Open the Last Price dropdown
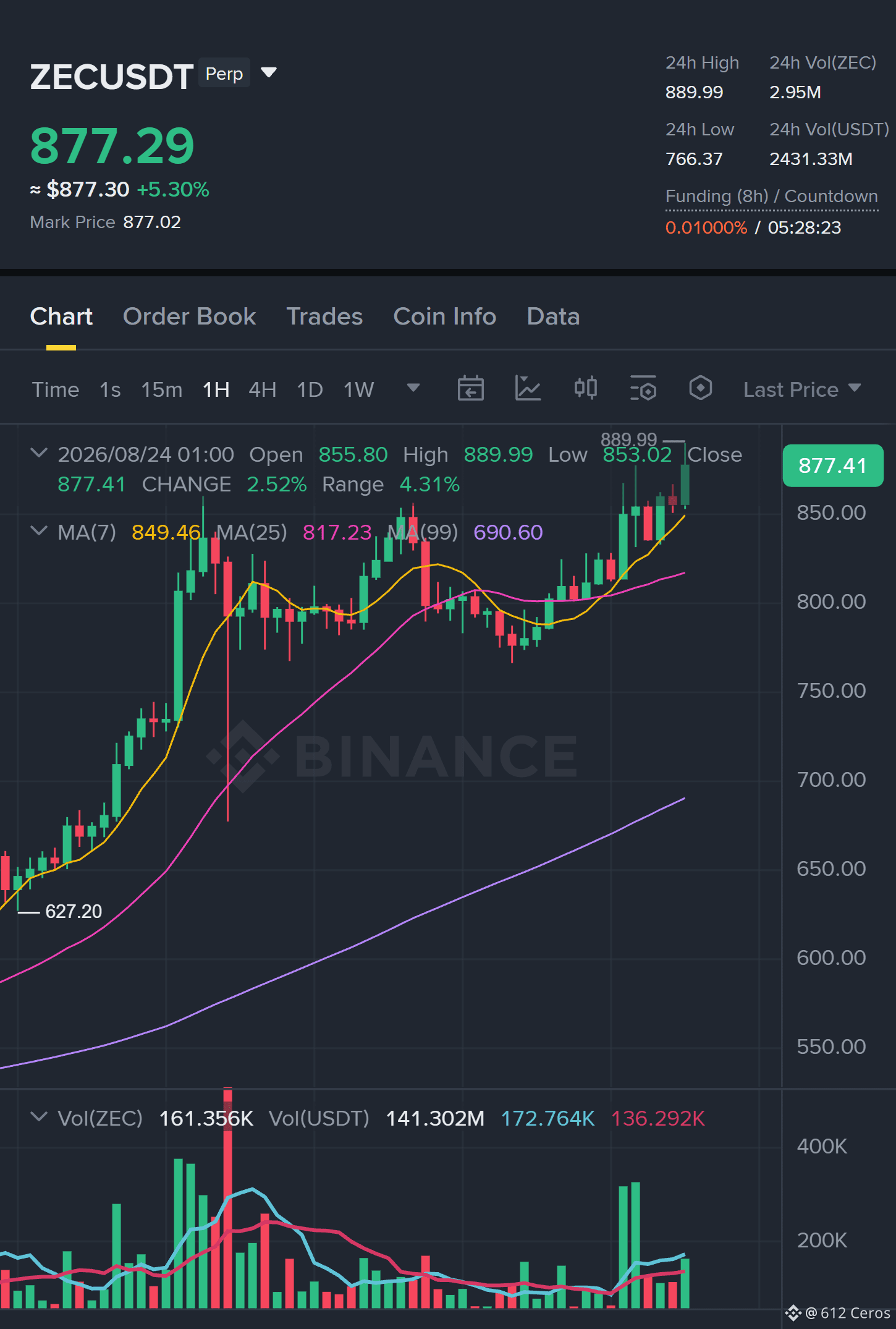Screen dimensions: 896x1329 click(x=802, y=389)
